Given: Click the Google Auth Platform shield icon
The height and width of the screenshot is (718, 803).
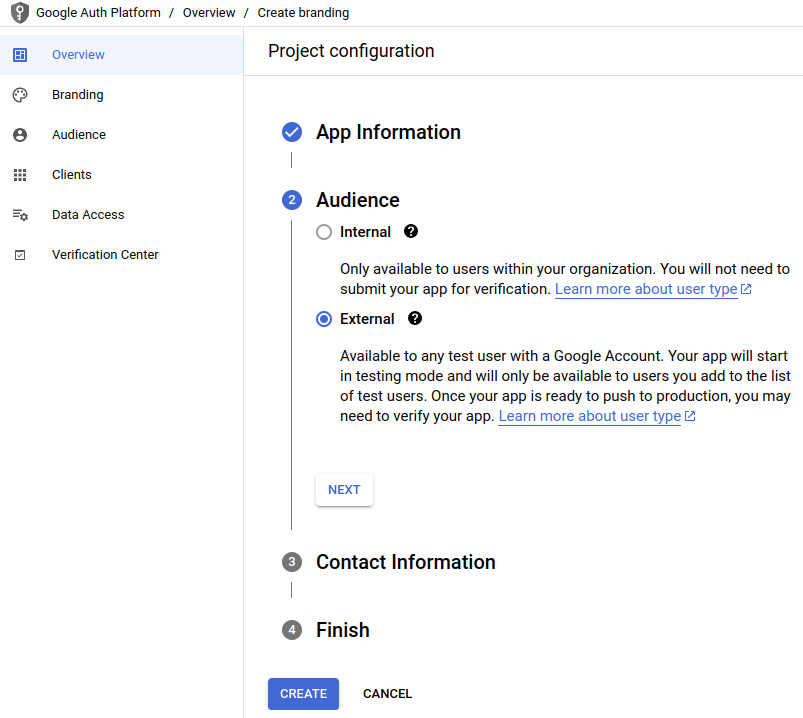Looking at the screenshot, I should click(20, 13).
